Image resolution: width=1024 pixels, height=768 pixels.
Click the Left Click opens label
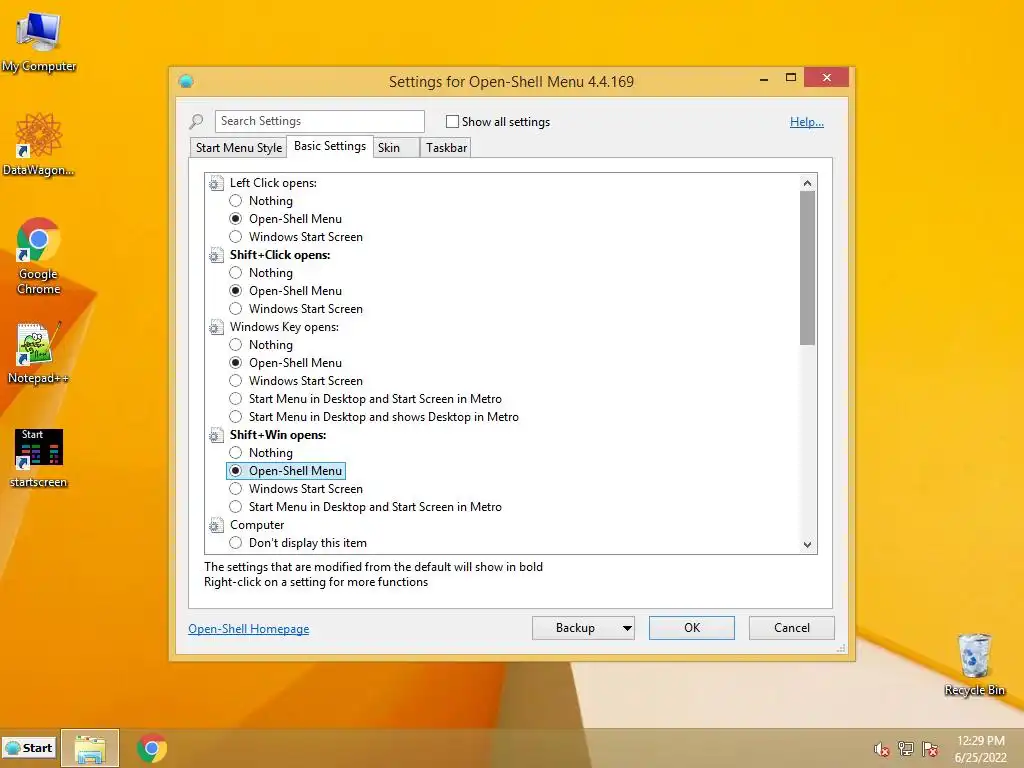click(273, 183)
